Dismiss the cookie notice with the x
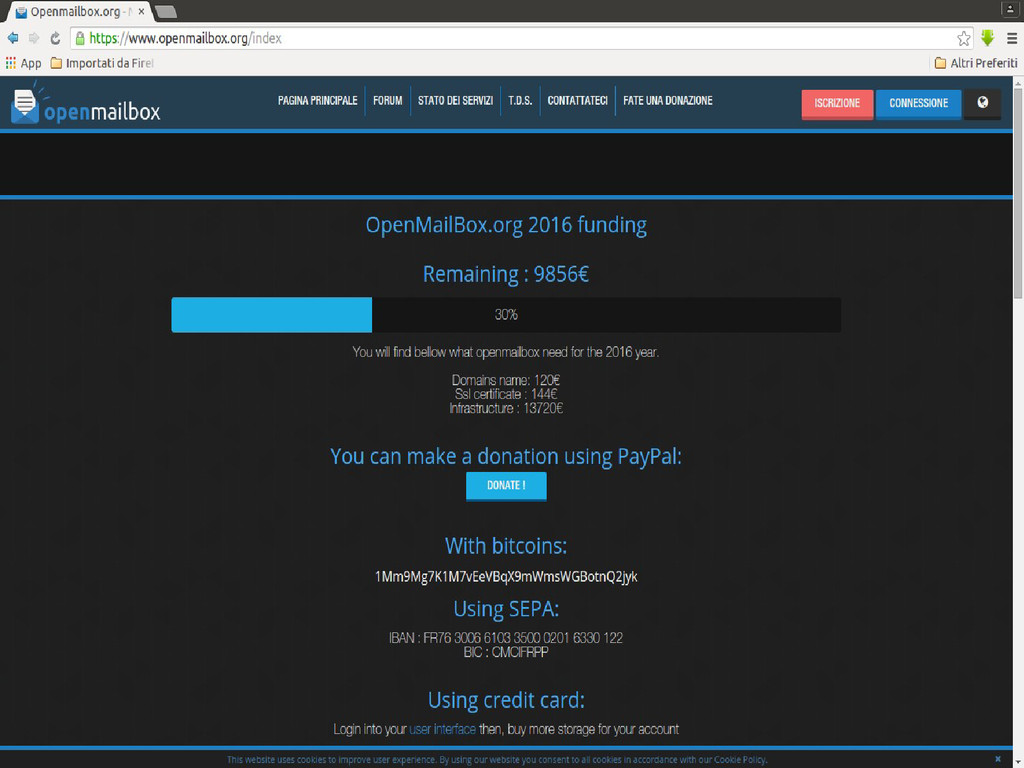1024x768 pixels. click(x=997, y=758)
